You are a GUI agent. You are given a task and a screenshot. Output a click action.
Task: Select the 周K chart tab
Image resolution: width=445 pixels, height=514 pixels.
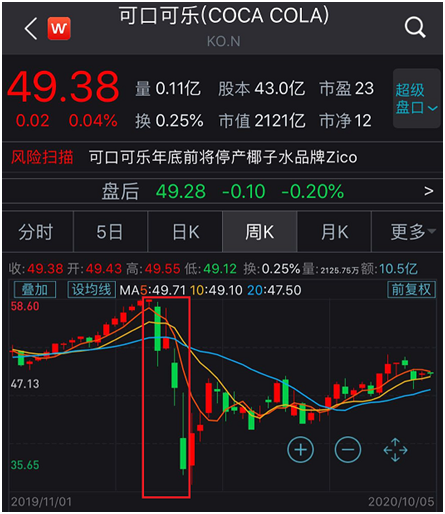tap(259, 232)
